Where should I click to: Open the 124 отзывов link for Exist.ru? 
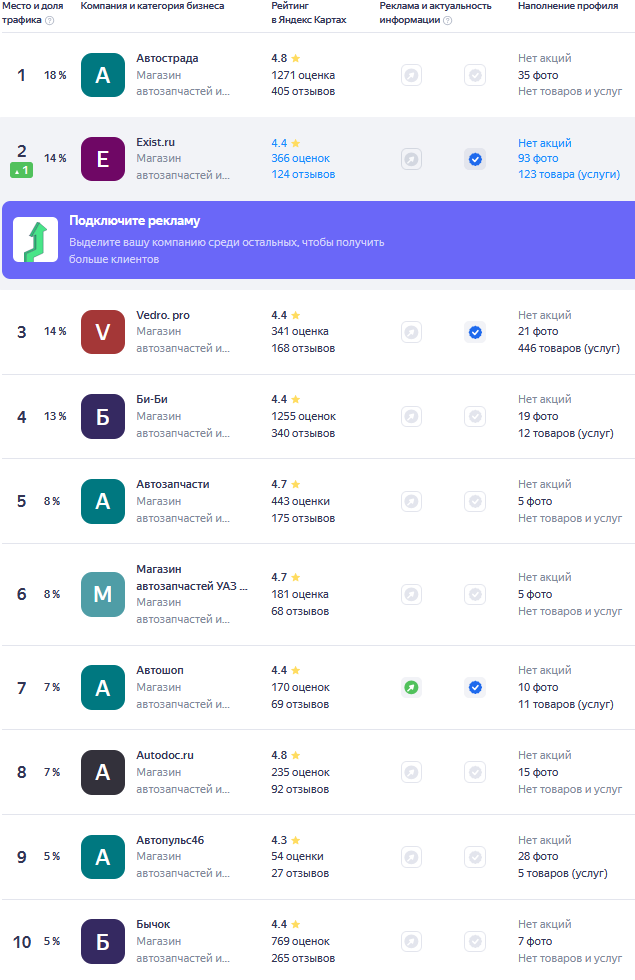[x=303, y=175]
